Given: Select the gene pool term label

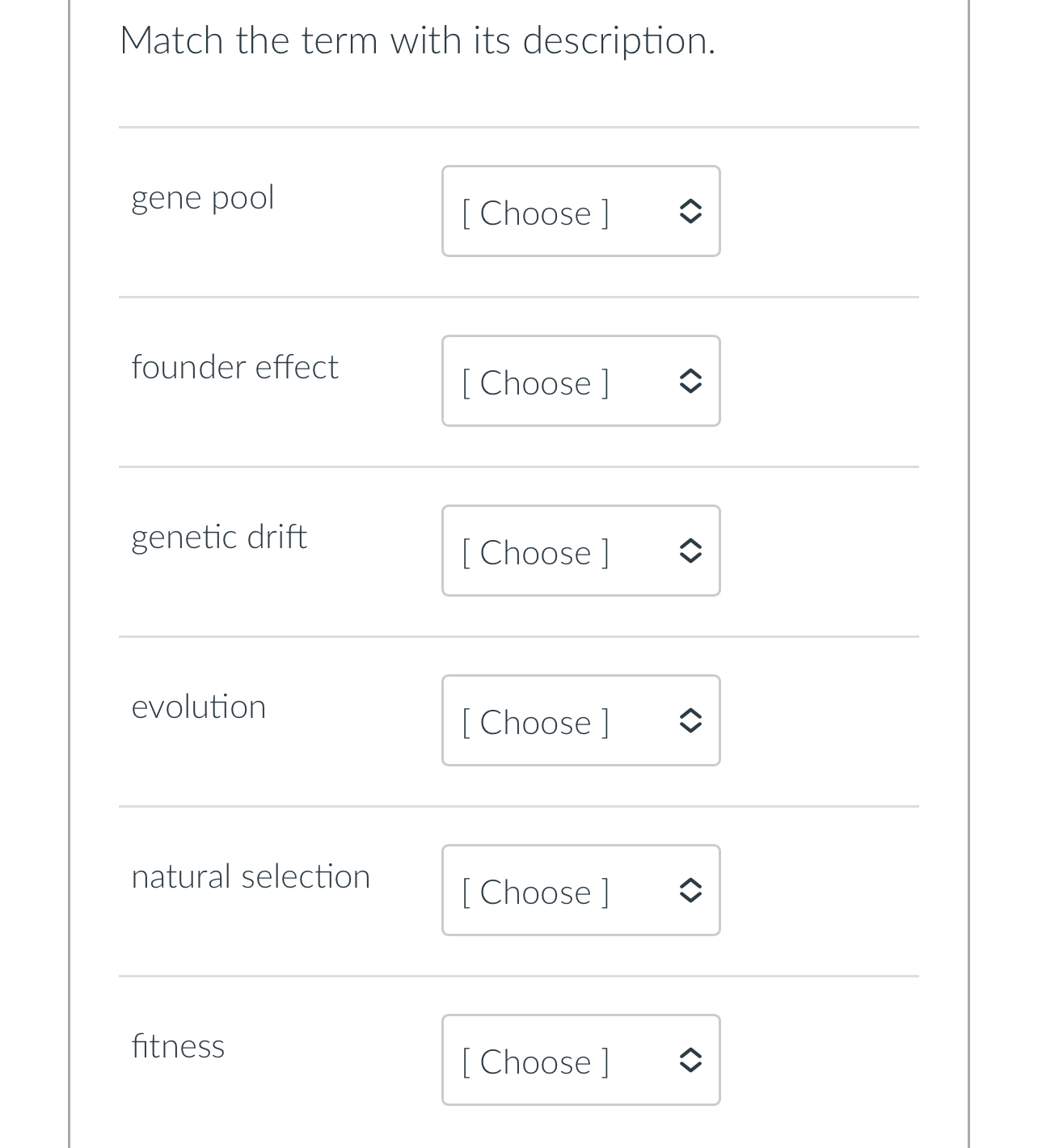Looking at the screenshot, I should (203, 196).
